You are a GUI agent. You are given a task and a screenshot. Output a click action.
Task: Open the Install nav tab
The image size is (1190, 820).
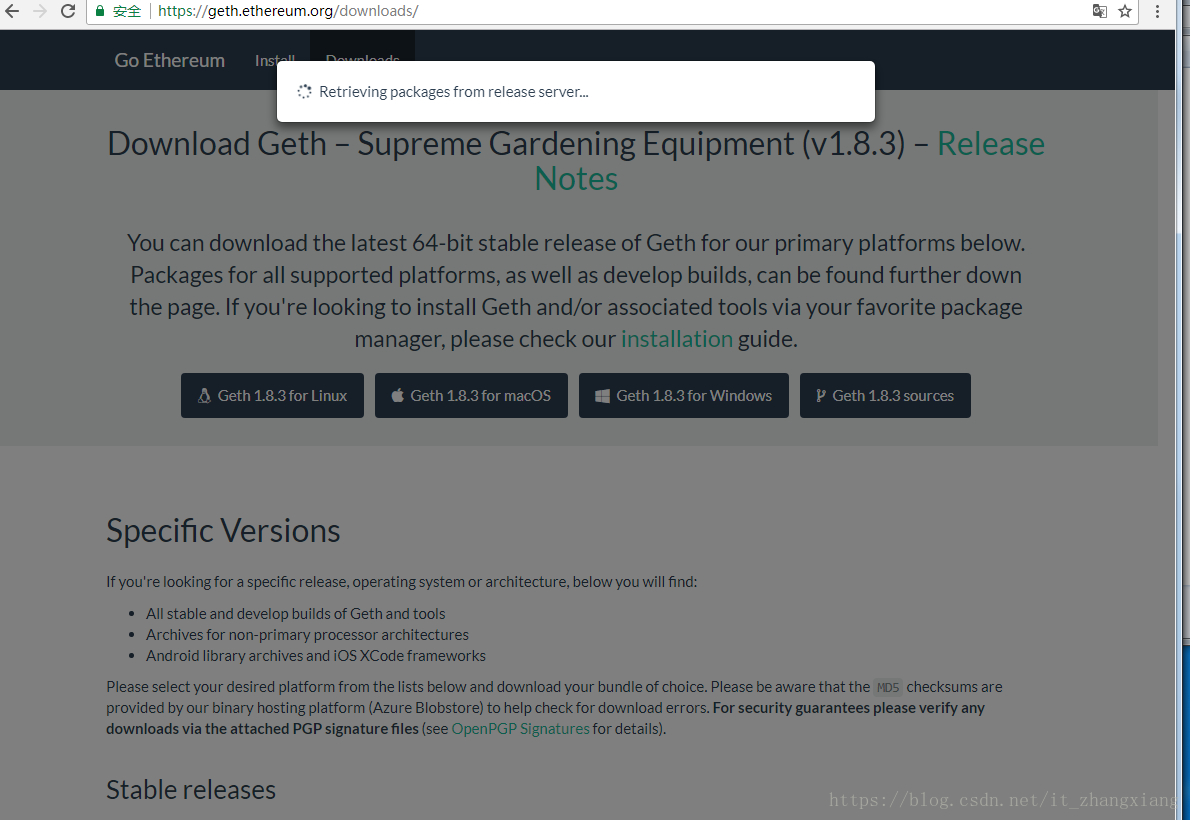pyautogui.click(x=275, y=60)
